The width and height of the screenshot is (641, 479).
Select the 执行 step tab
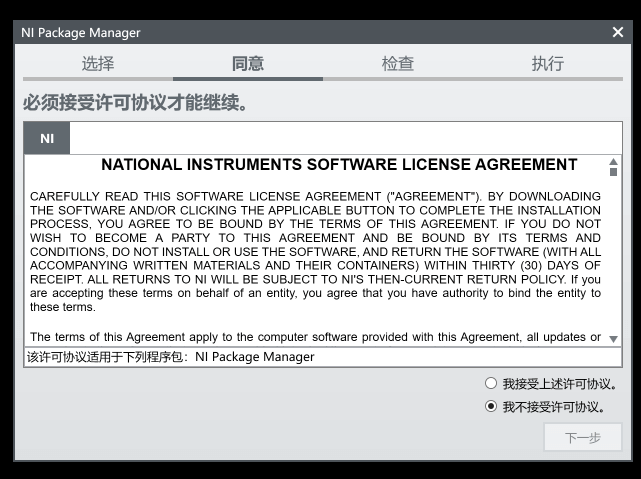click(548, 64)
